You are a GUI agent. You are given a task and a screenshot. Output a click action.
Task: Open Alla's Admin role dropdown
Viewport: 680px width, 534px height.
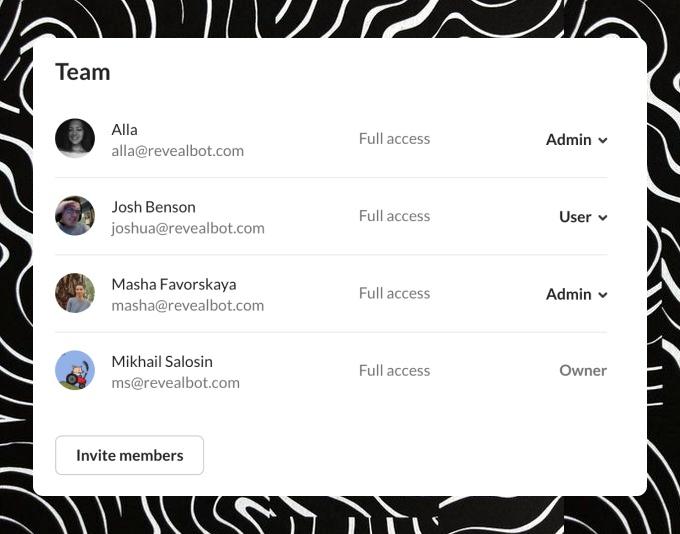576,140
